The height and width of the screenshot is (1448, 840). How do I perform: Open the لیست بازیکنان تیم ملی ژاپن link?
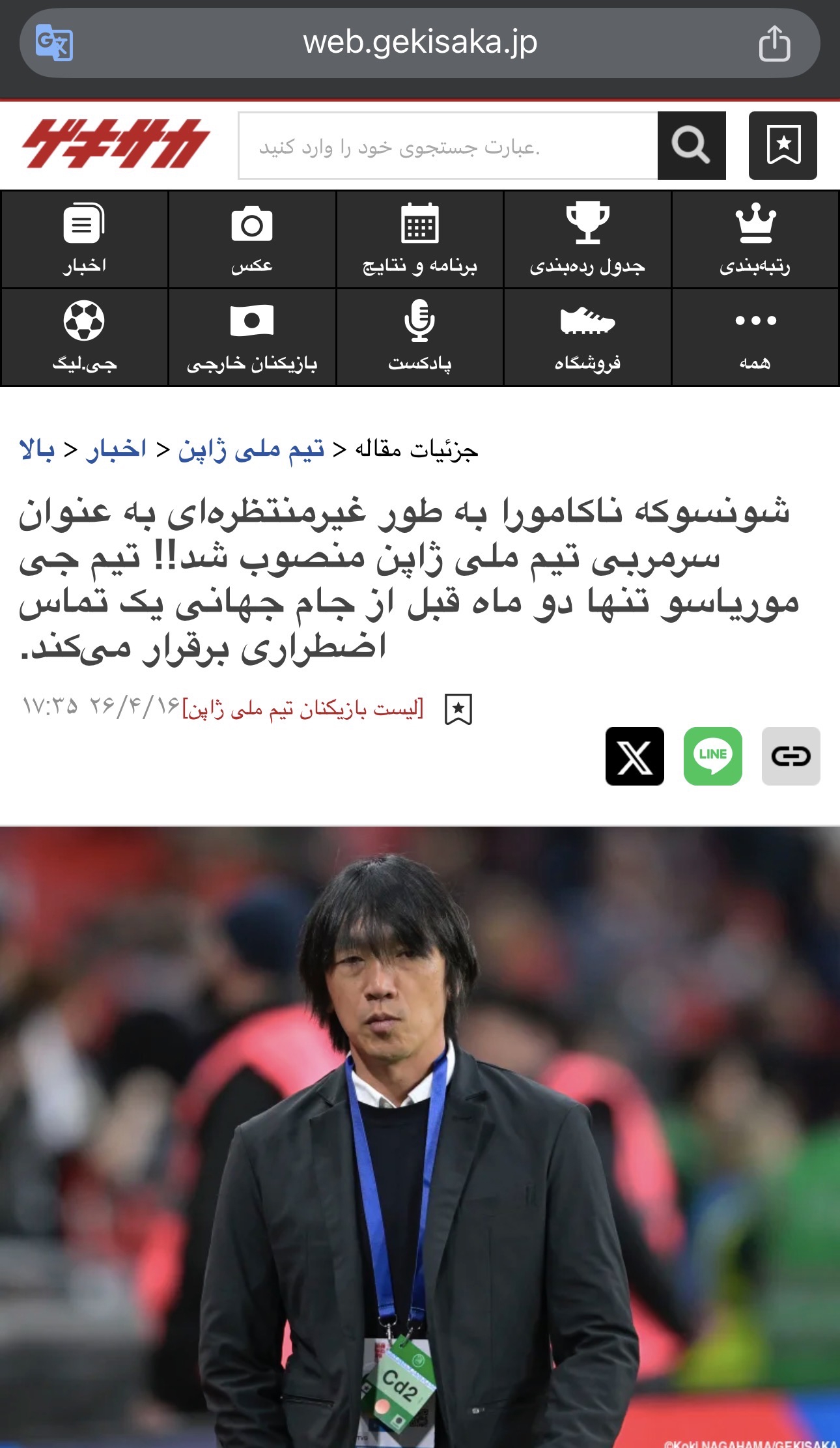(303, 708)
